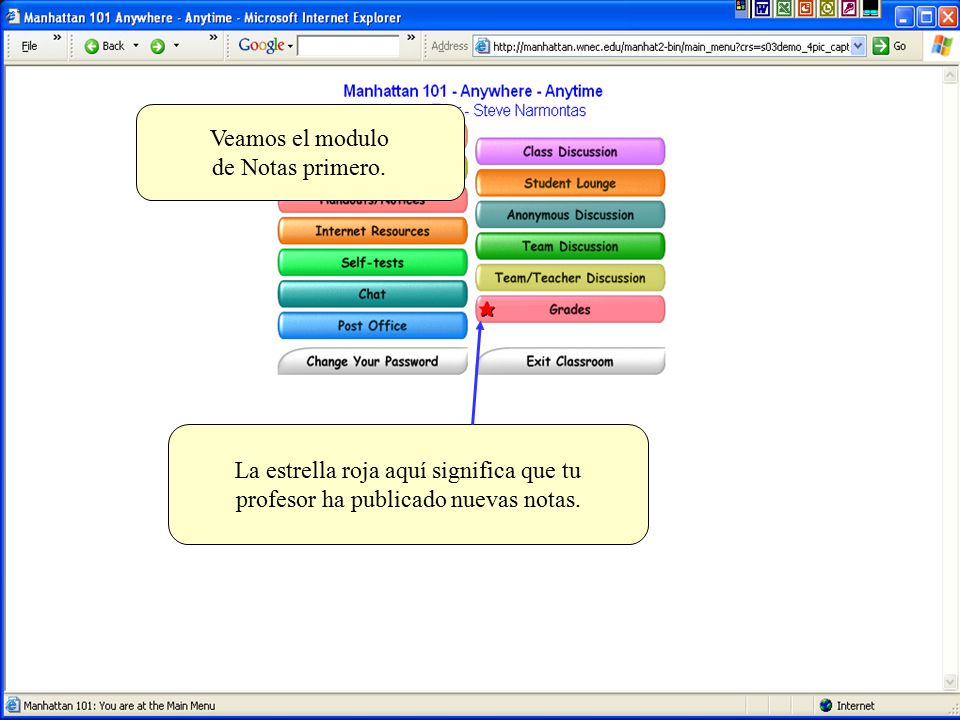Open the Team Discussion module
Viewport: 960px width, 720px height.
coord(570,246)
